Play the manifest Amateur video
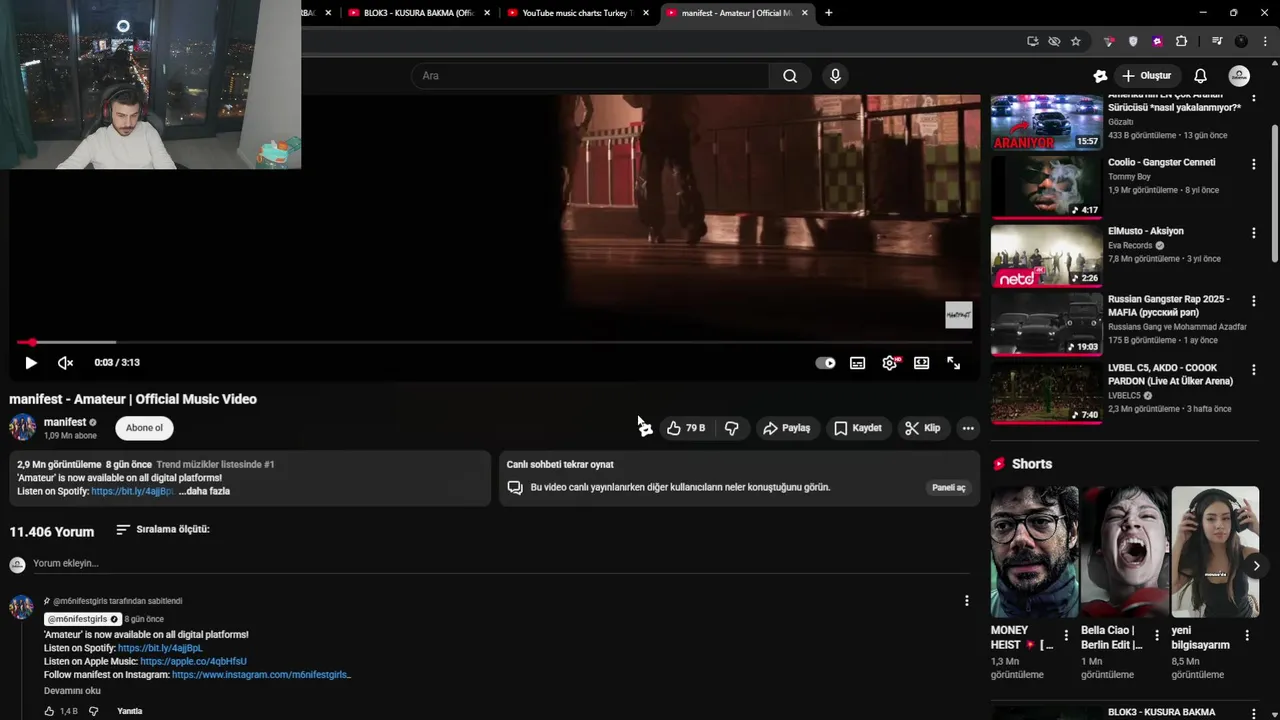 pyautogui.click(x=30, y=363)
